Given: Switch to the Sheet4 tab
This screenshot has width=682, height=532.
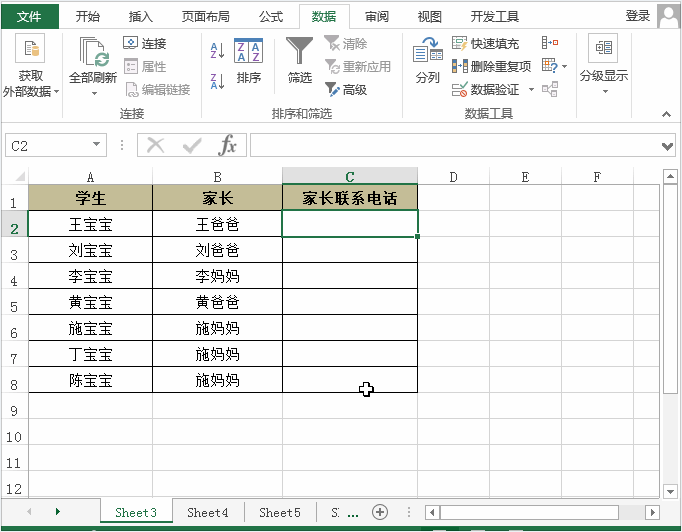Looking at the screenshot, I should click(207, 512).
